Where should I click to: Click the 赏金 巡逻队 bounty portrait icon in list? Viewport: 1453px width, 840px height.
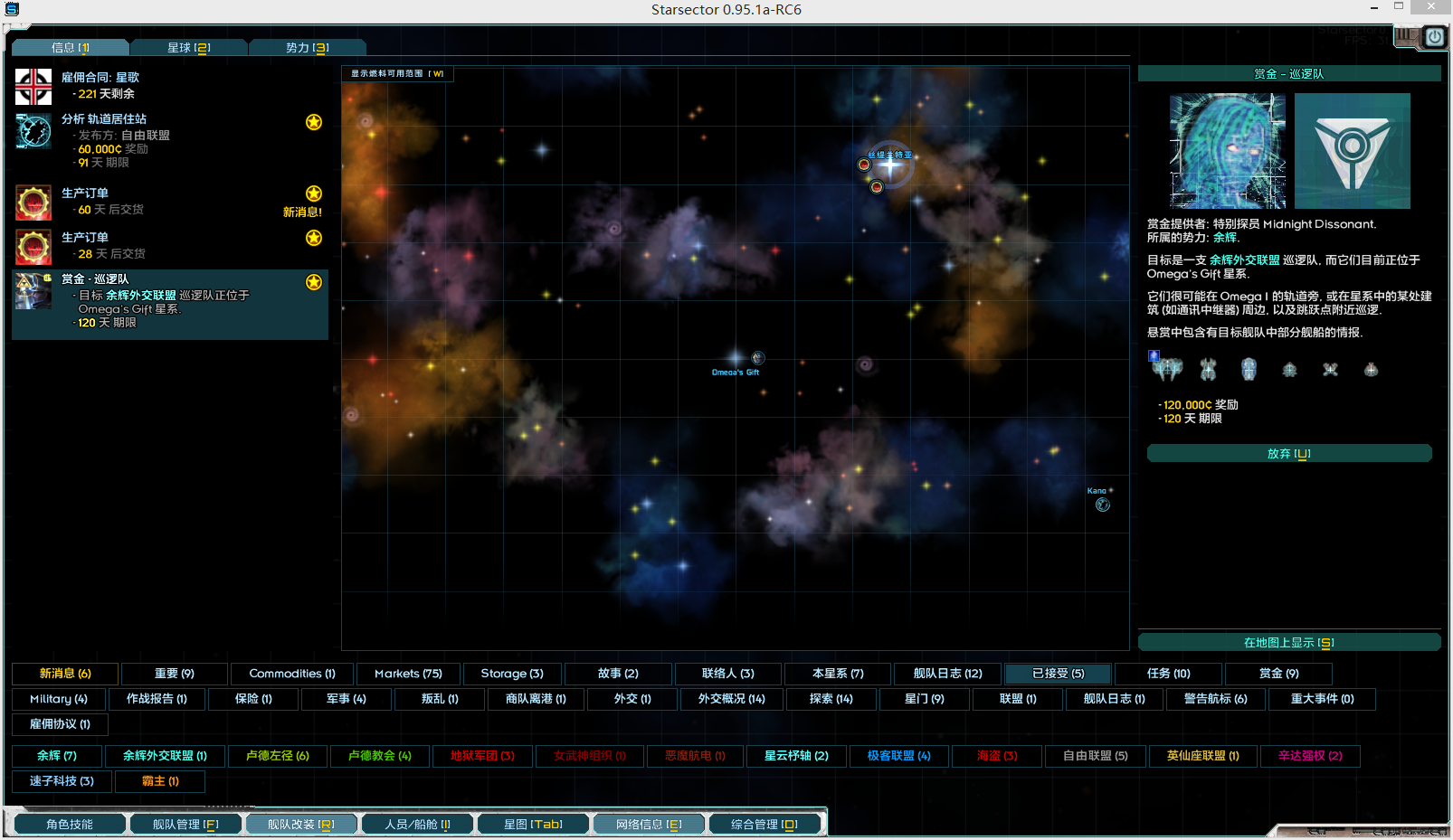coord(33,291)
